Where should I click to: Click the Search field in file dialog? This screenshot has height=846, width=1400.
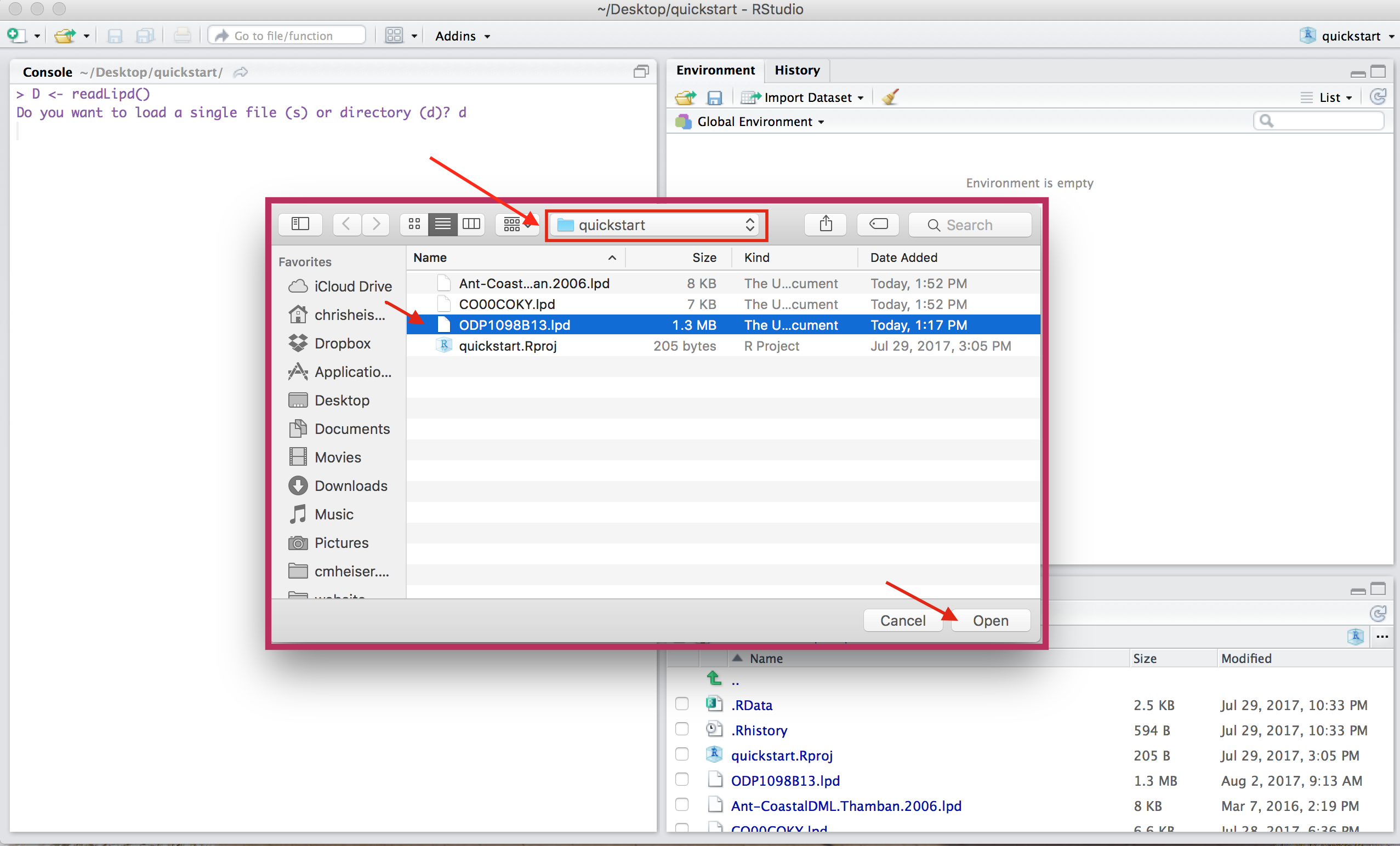[970, 225]
